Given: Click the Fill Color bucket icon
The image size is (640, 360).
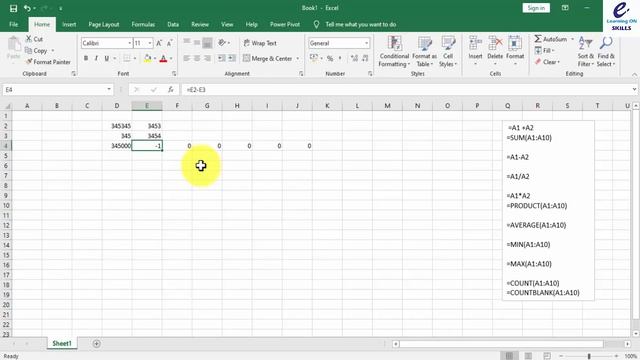Looking at the screenshot, I should [x=148, y=58].
